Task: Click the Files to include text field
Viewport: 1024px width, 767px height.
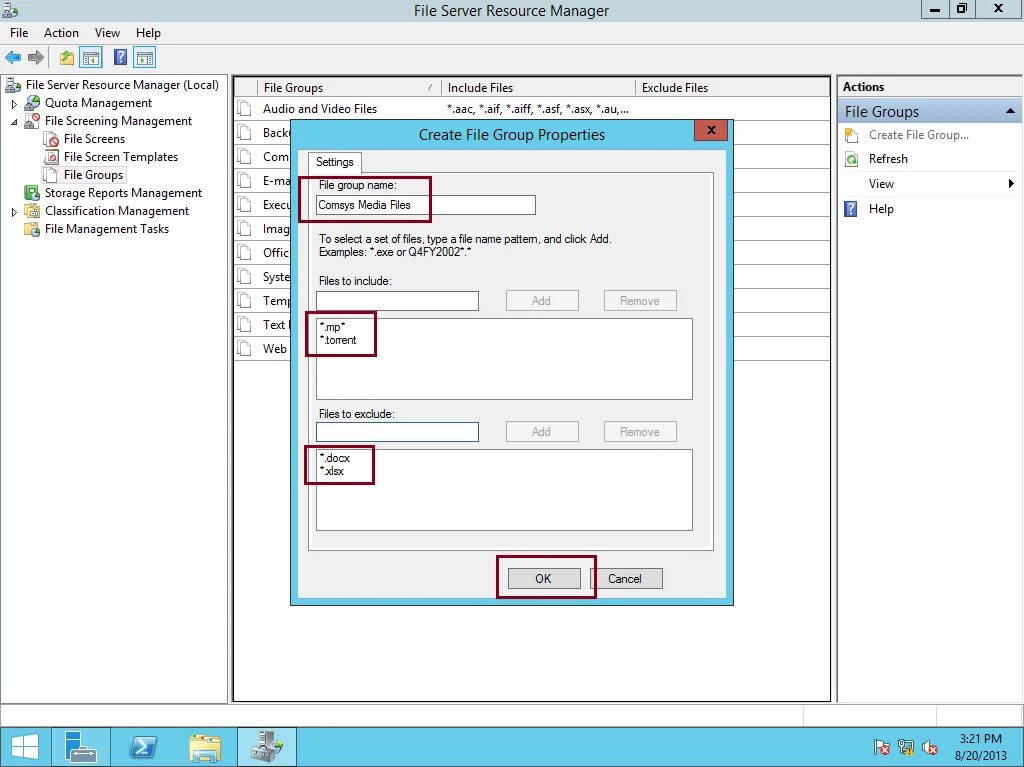Action: pyautogui.click(x=397, y=301)
